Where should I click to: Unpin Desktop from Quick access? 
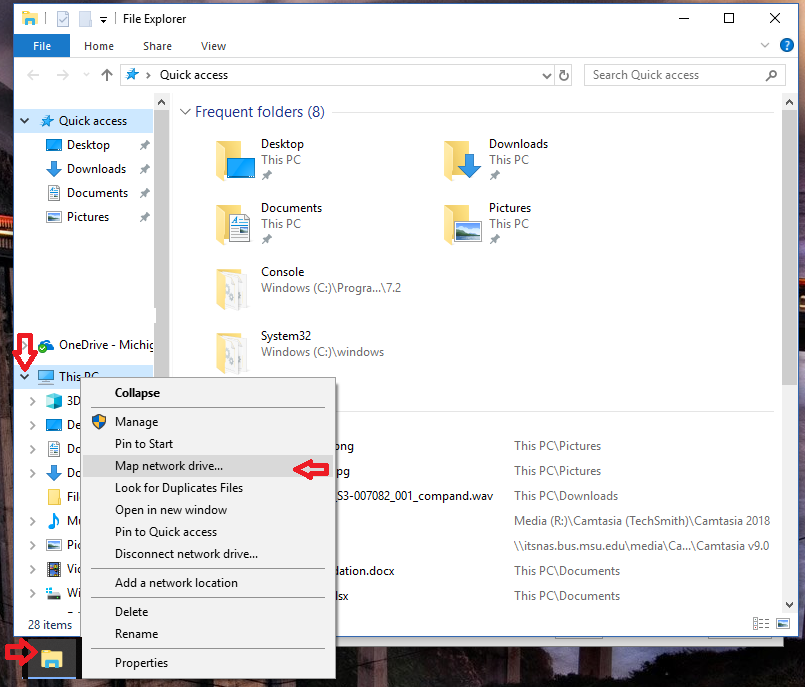(143, 144)
